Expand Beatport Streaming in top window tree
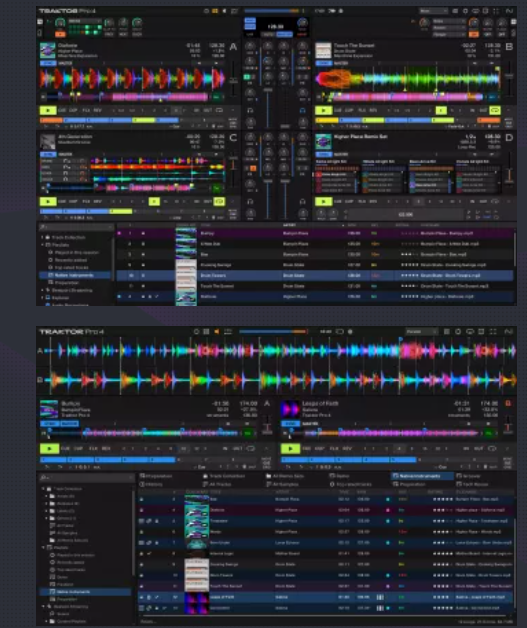The image size is (527, 628). pyautogui.click(x=42, y=290)
